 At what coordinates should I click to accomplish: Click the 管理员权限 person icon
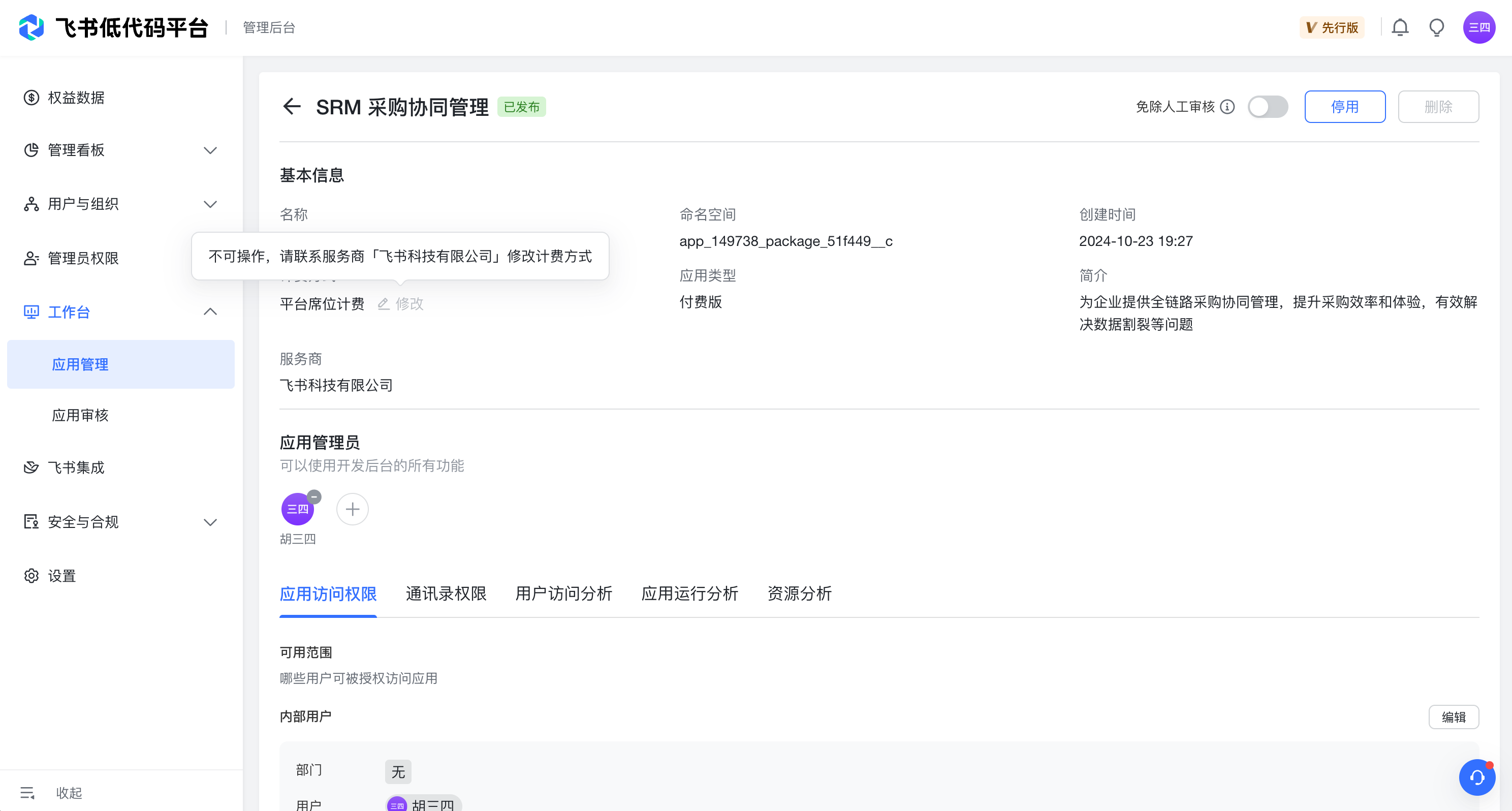31,259
